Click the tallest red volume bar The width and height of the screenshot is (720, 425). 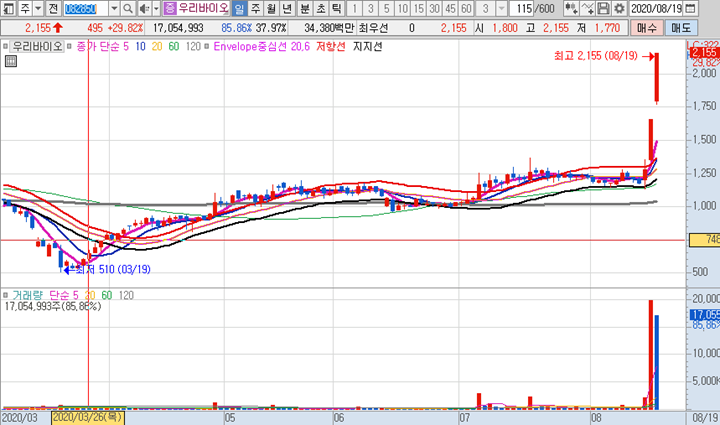(651, 355)
